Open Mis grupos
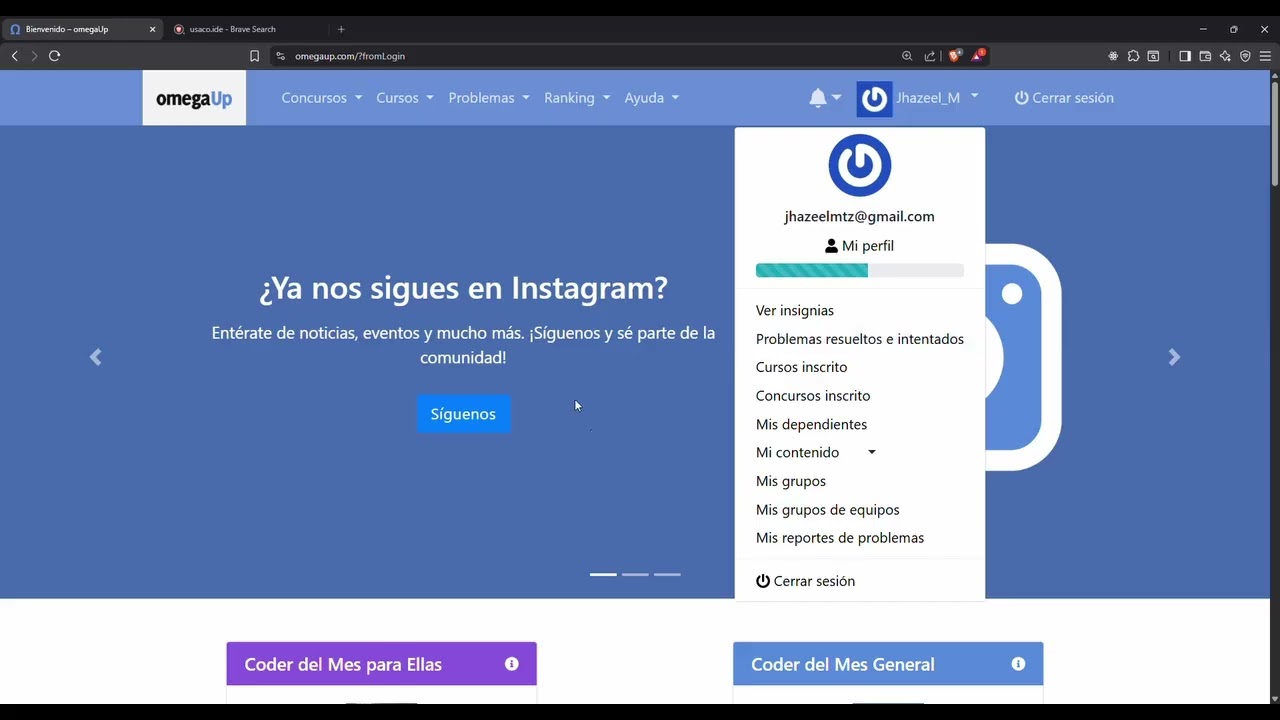This screenshot has height=720, width=1280. coord(791,481)
